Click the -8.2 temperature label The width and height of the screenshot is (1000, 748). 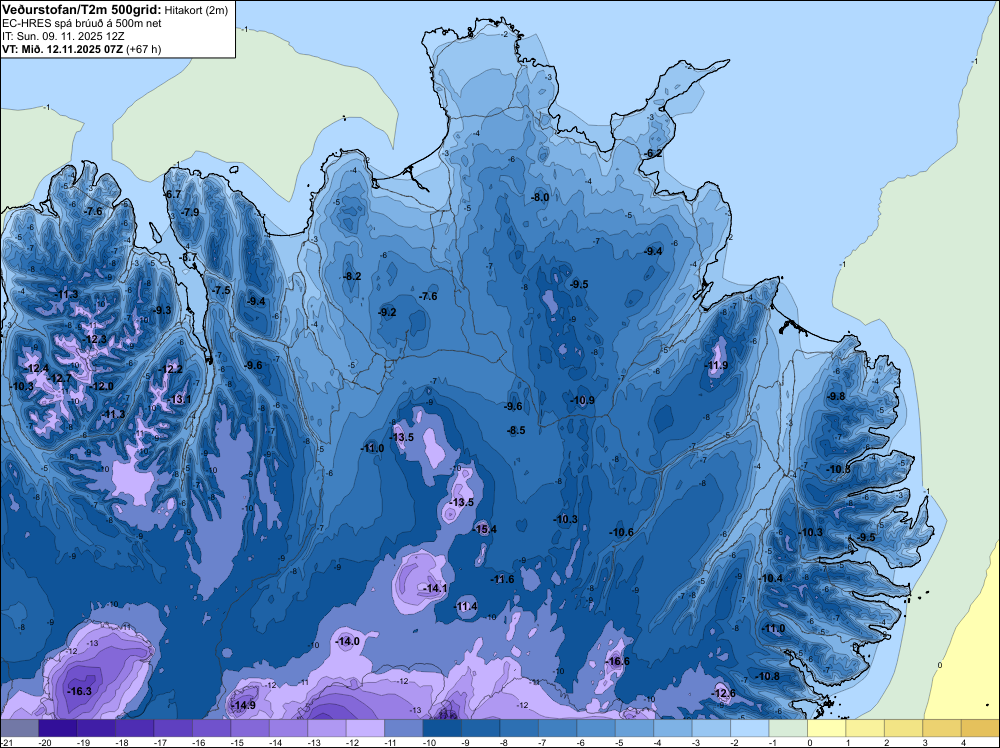tap(352, 277)
